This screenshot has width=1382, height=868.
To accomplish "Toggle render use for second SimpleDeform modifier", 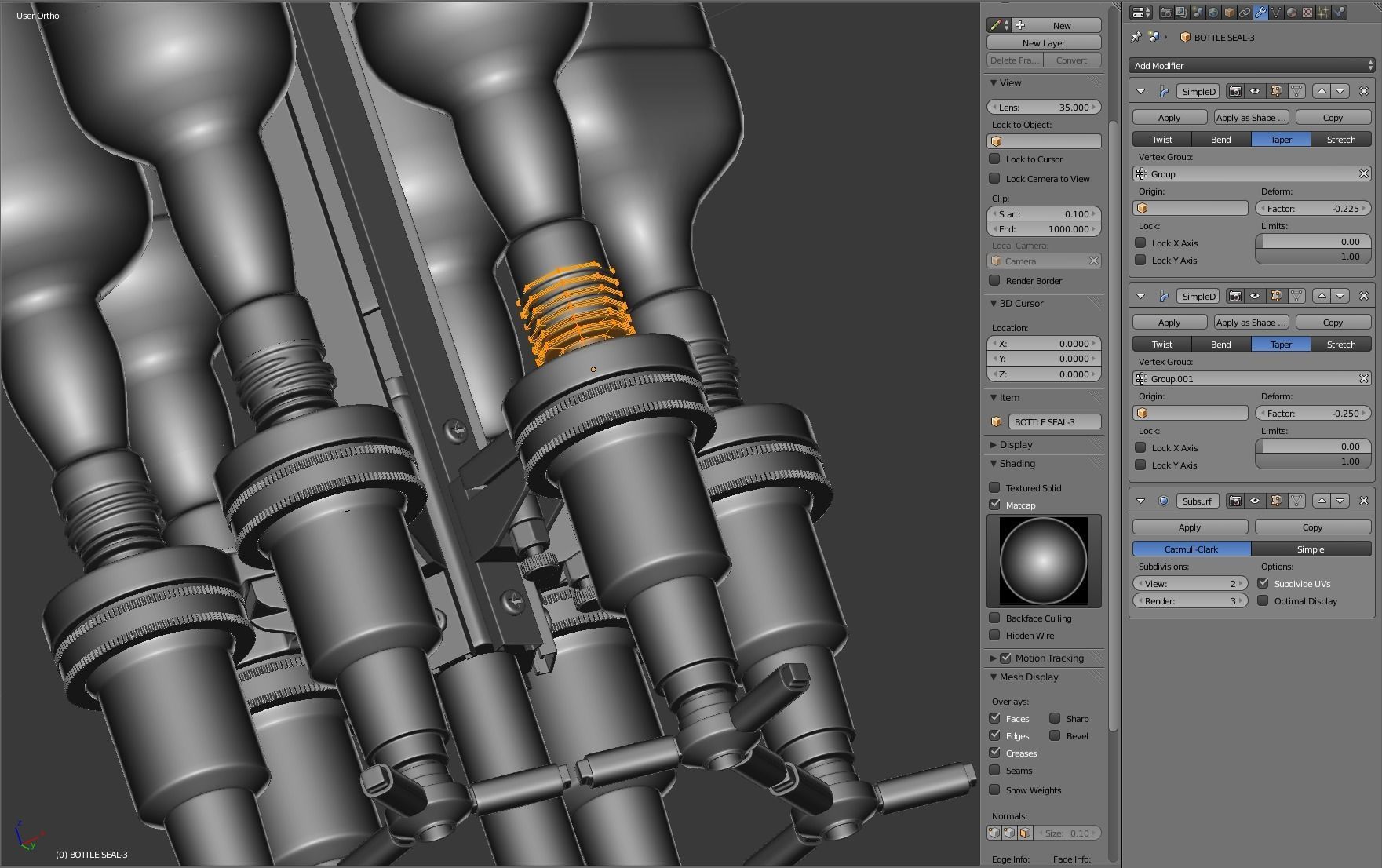I will (1235, 297).
